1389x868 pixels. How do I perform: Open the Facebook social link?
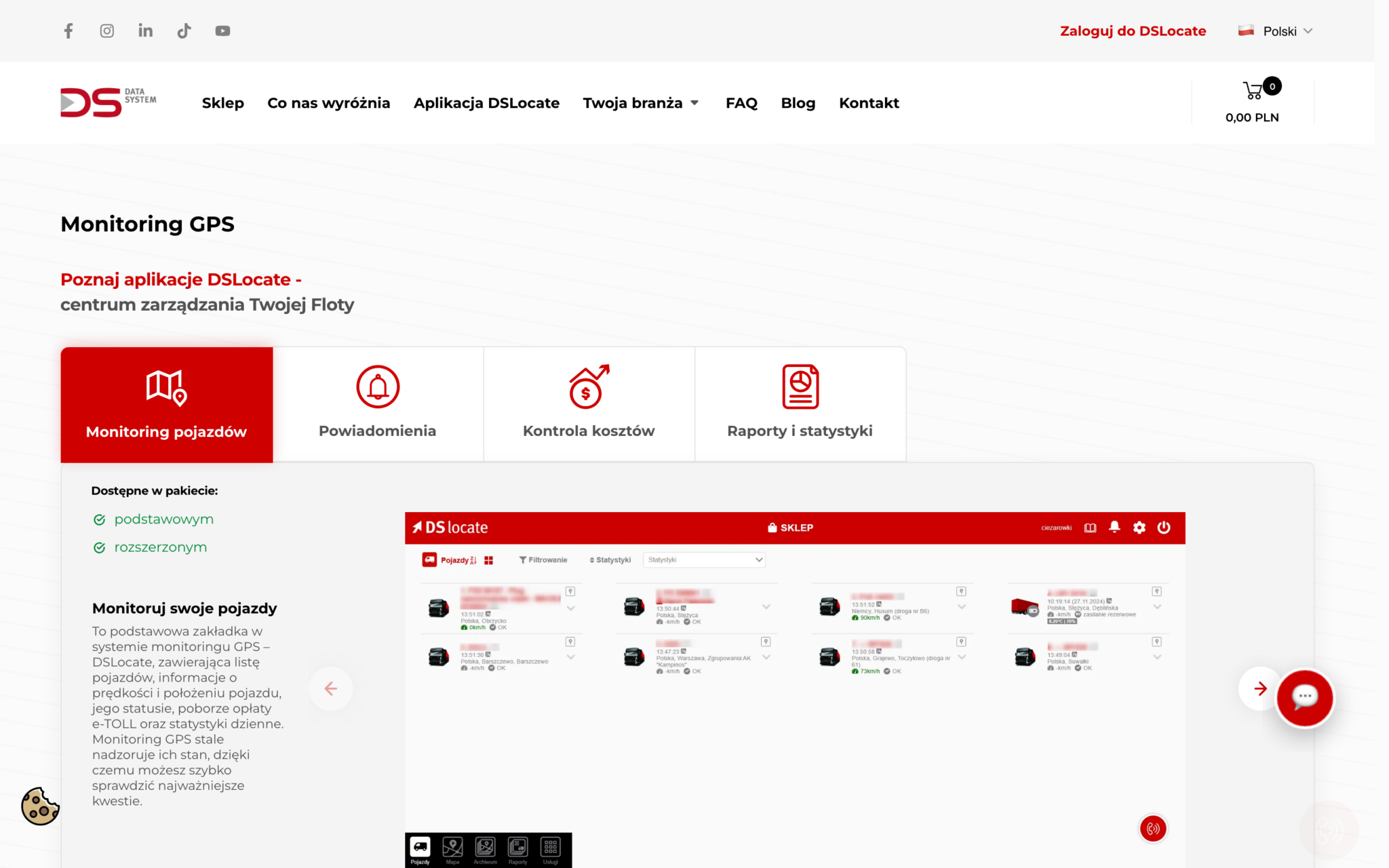coord(69,31)
